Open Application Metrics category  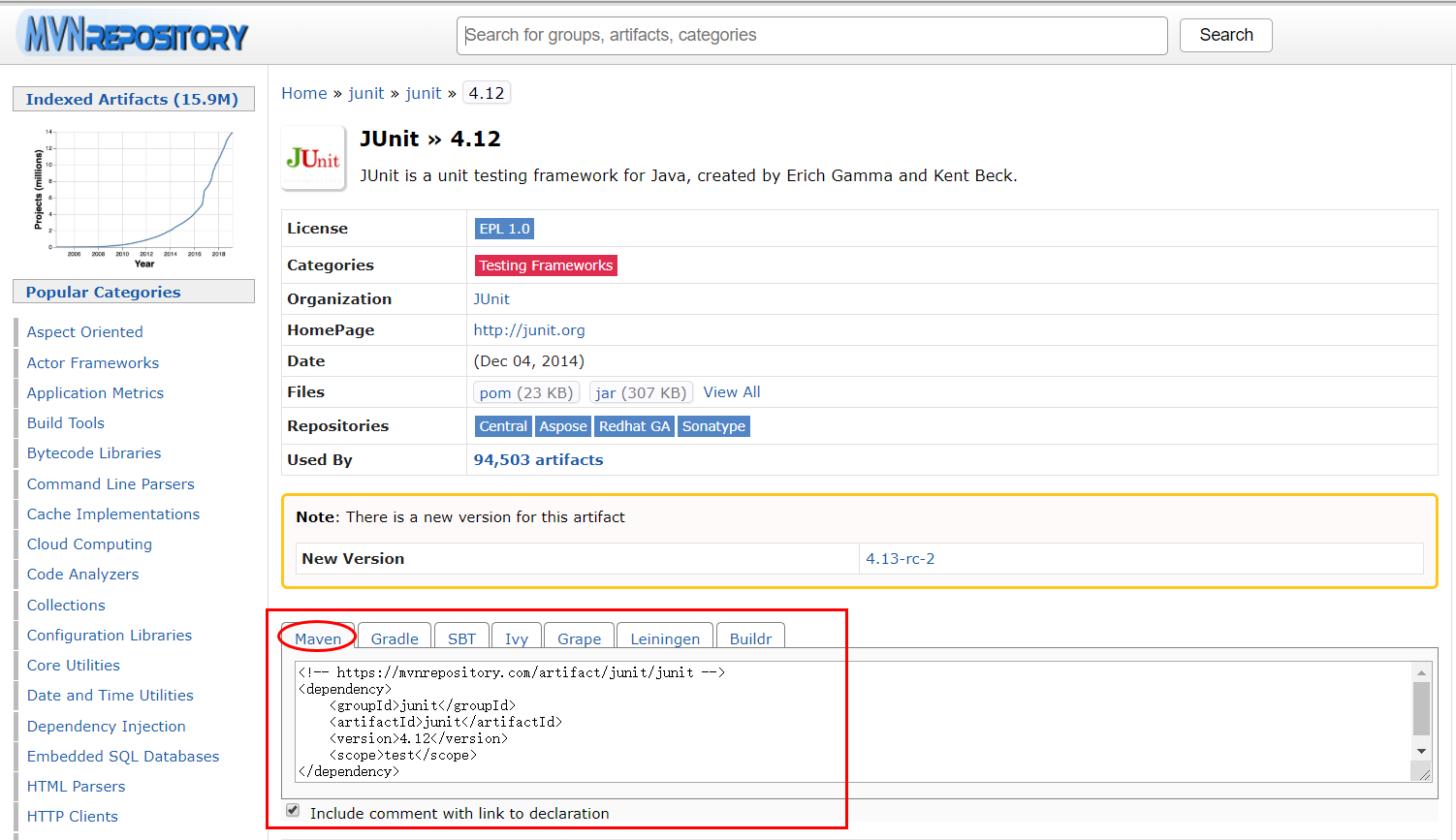95,393
